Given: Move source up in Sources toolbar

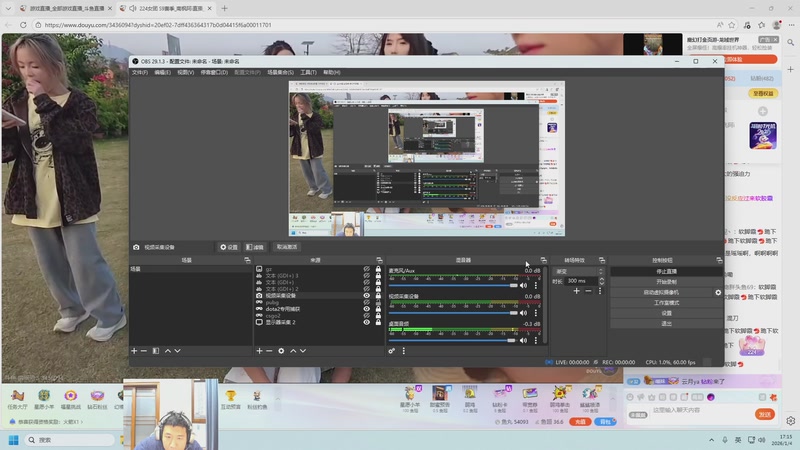Looking at the screenshot, I should tap(293, 351).
